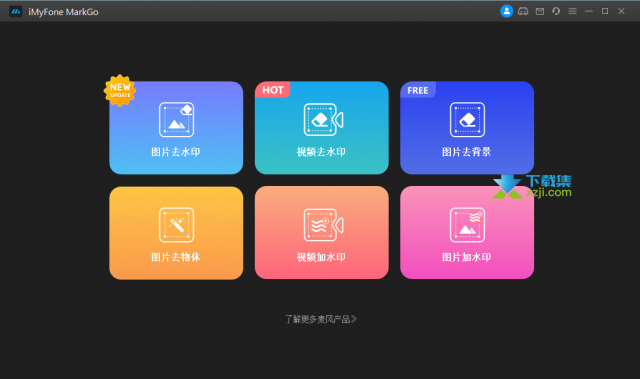Click the Discord community icon in title bar
Screen dimensions: 640x379
point(523,11)
